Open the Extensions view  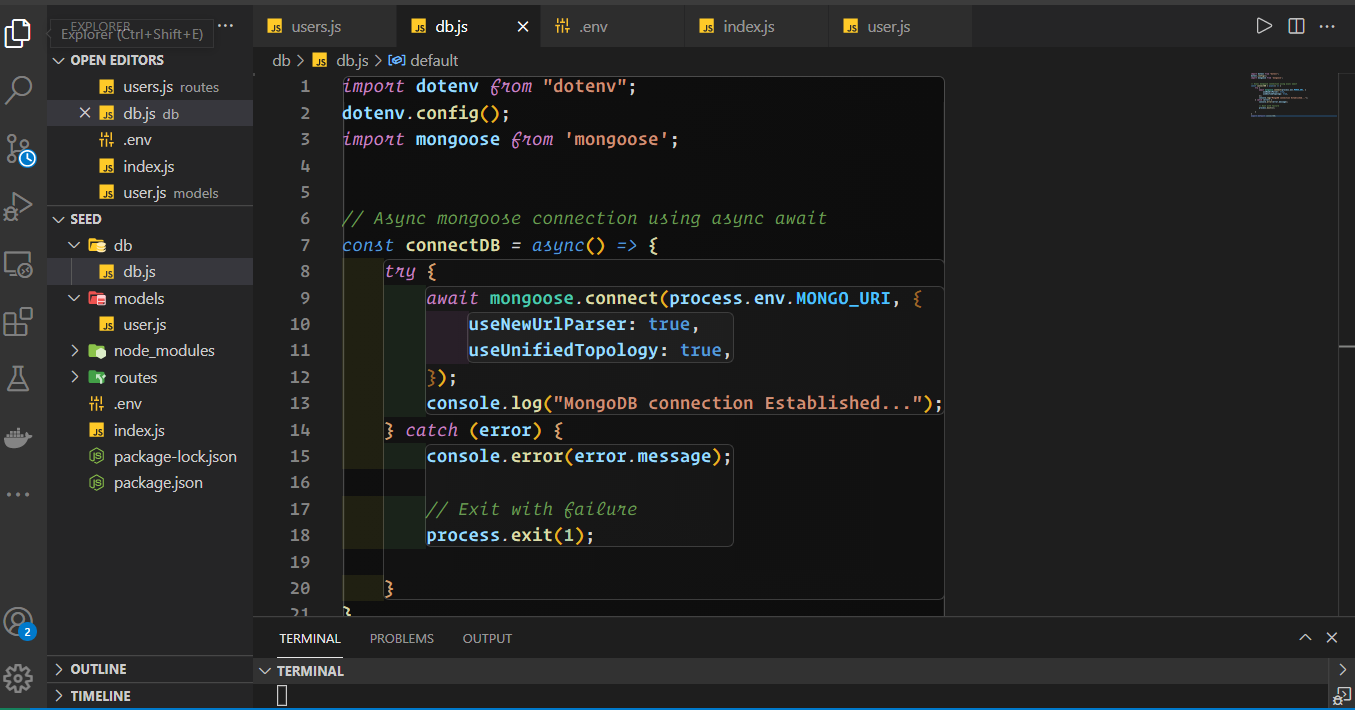tap(19, 323)
